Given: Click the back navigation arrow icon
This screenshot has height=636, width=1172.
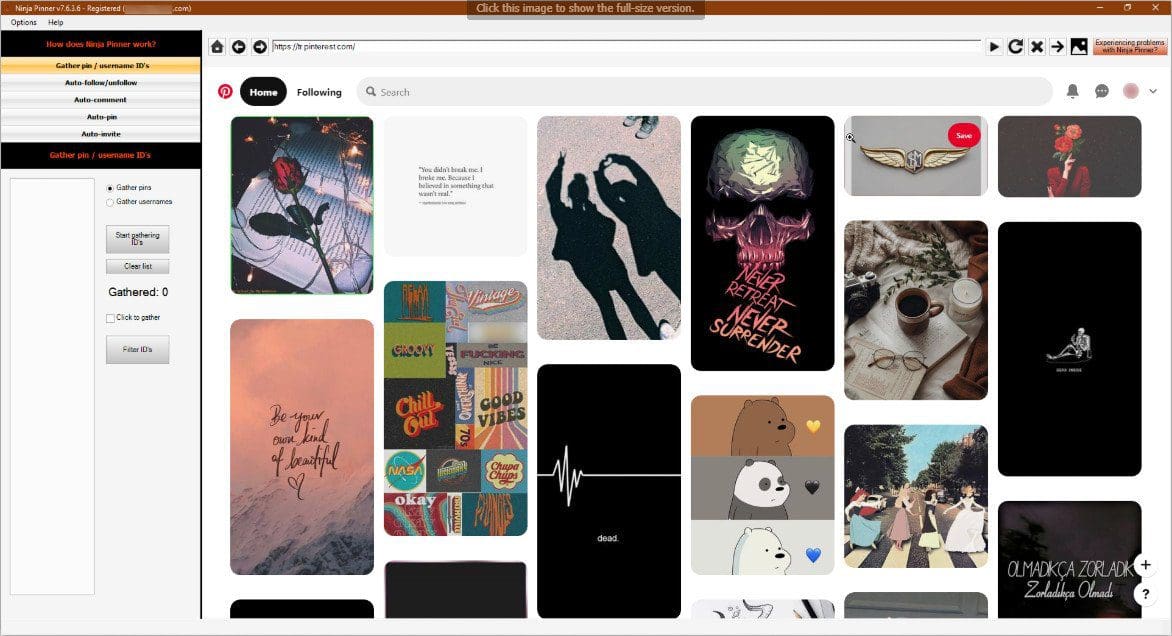Looking at the screenshot, I should click(x=238, y=46).
